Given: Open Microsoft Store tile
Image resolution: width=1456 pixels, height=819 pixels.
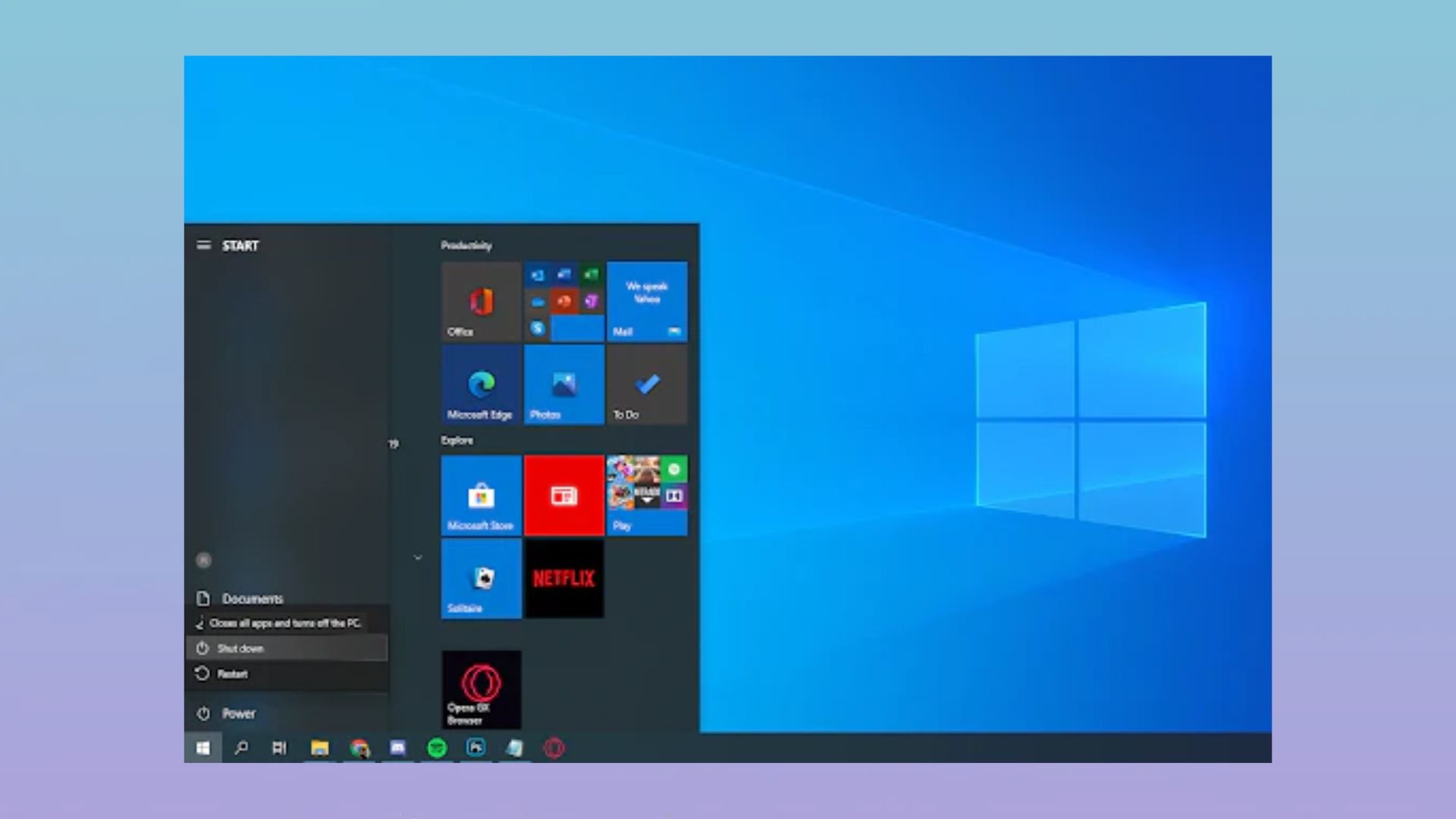Looking at the screenshot, I should pyautogui.click(x=481, y=495).
